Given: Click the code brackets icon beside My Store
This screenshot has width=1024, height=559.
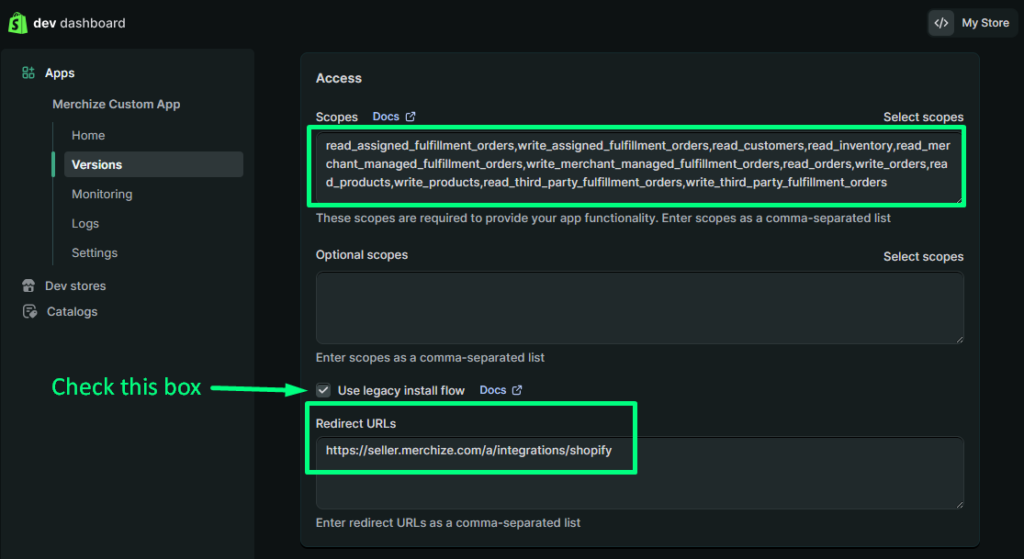Looking at the screenshot, I should click(x=940, y=23).
